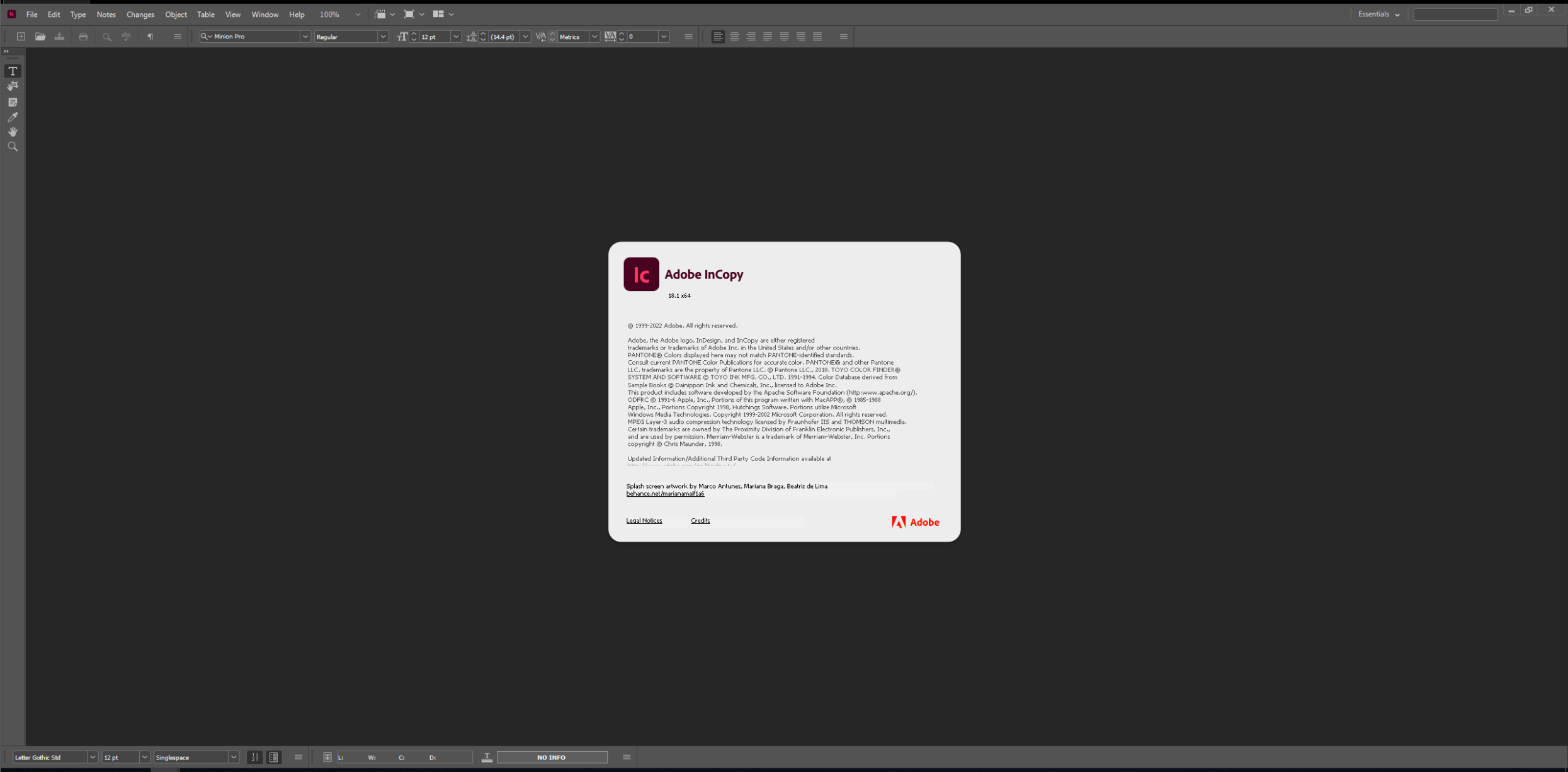1568x772 pixels.
Task: Select the Hand tool
Action: (x=13, y=132)
